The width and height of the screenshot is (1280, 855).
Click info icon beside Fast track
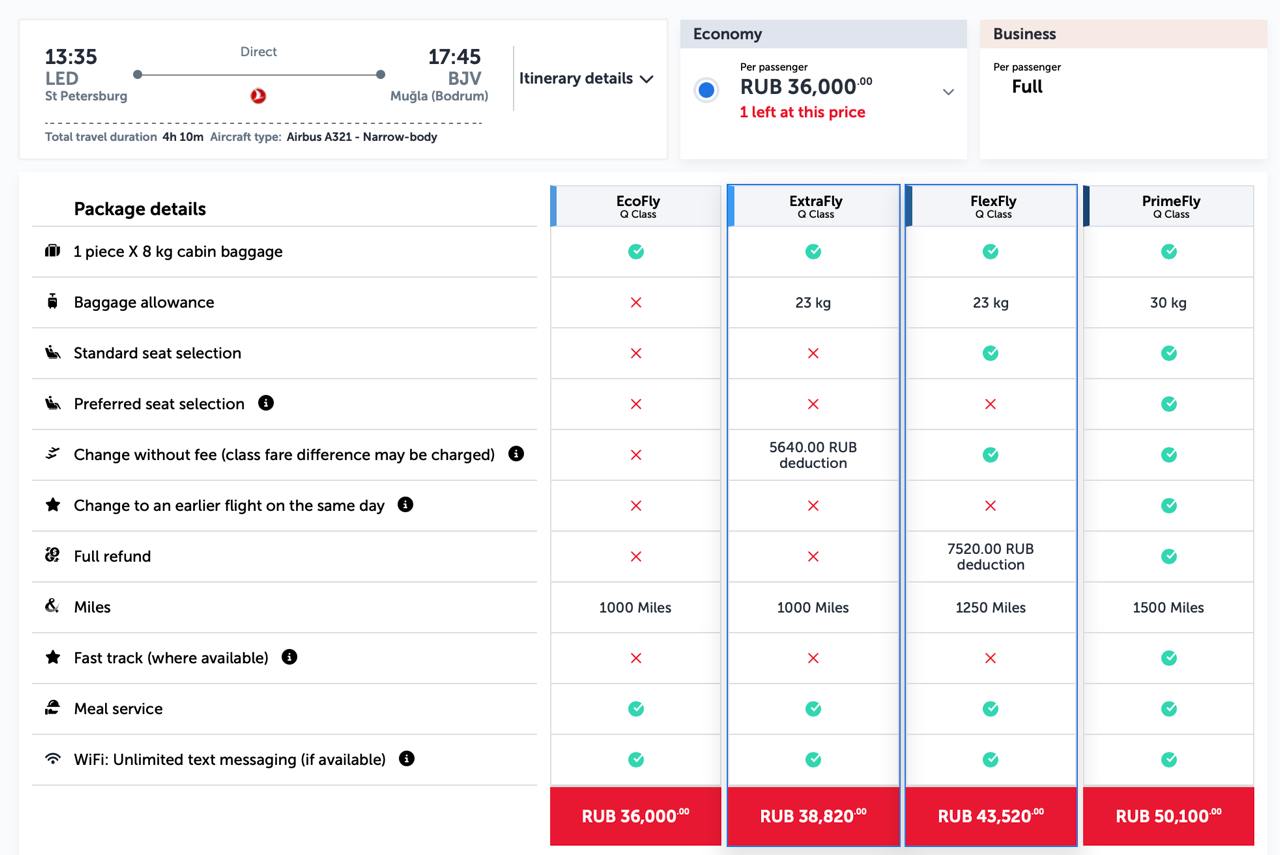click(x=289, y=657)
